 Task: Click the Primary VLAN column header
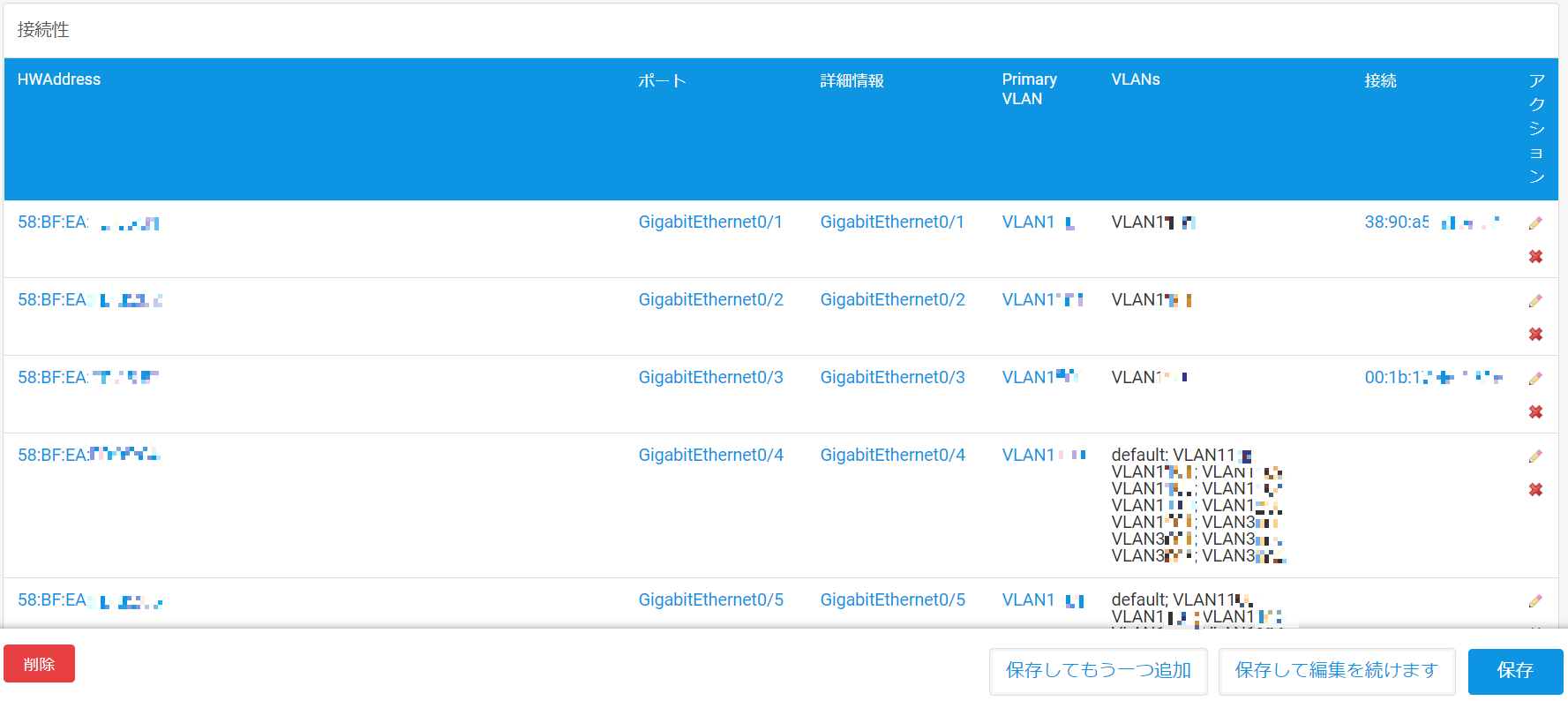click(x=1030, y=89)
